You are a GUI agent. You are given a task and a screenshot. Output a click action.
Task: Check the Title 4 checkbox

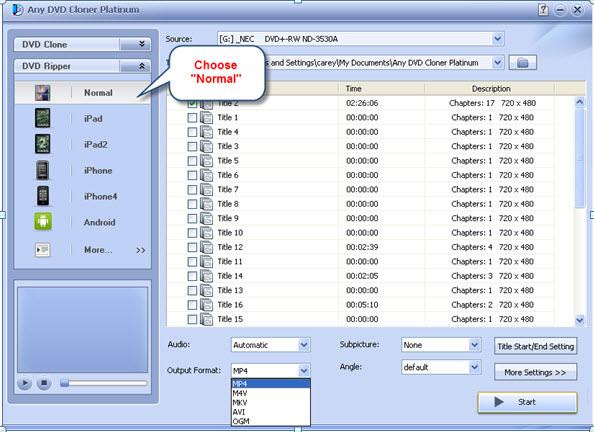(x=192, y=132)
